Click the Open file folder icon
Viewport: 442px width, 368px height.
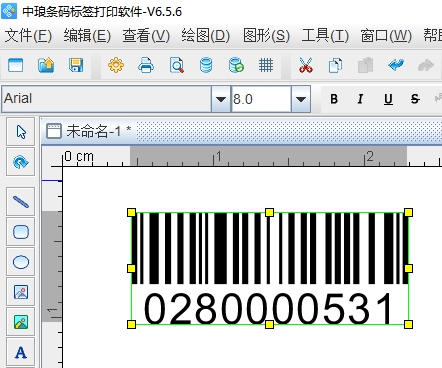(x=46, y=65)
